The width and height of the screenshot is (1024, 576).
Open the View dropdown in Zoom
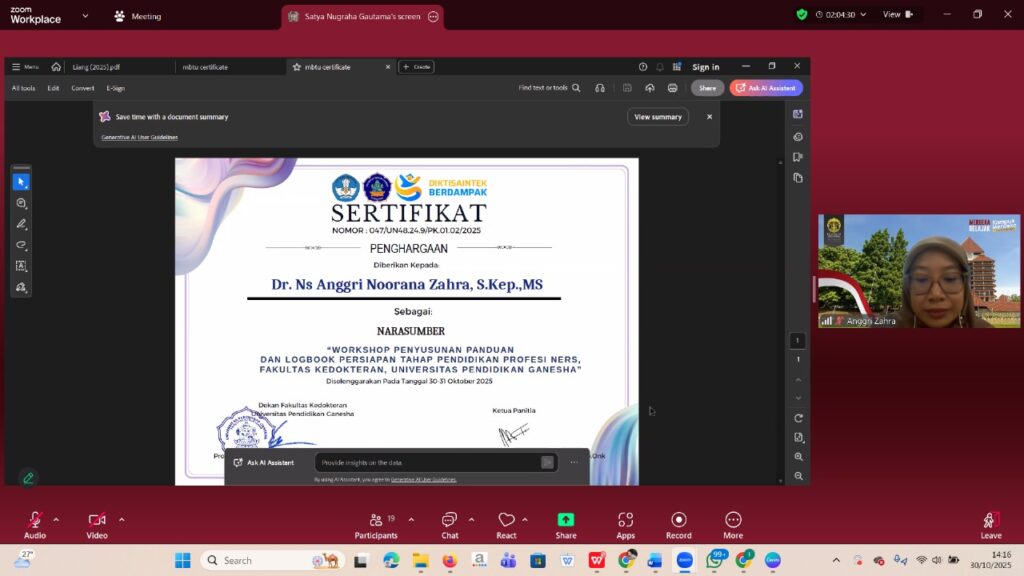click(896, 14)
